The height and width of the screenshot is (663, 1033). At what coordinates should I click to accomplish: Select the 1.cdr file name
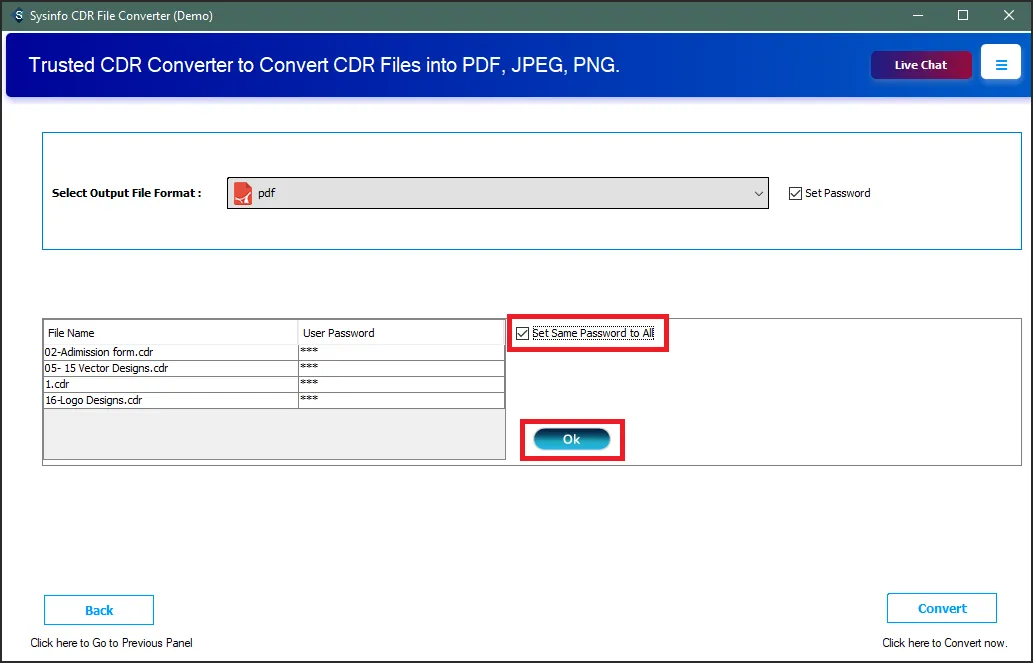click(171, 384)
